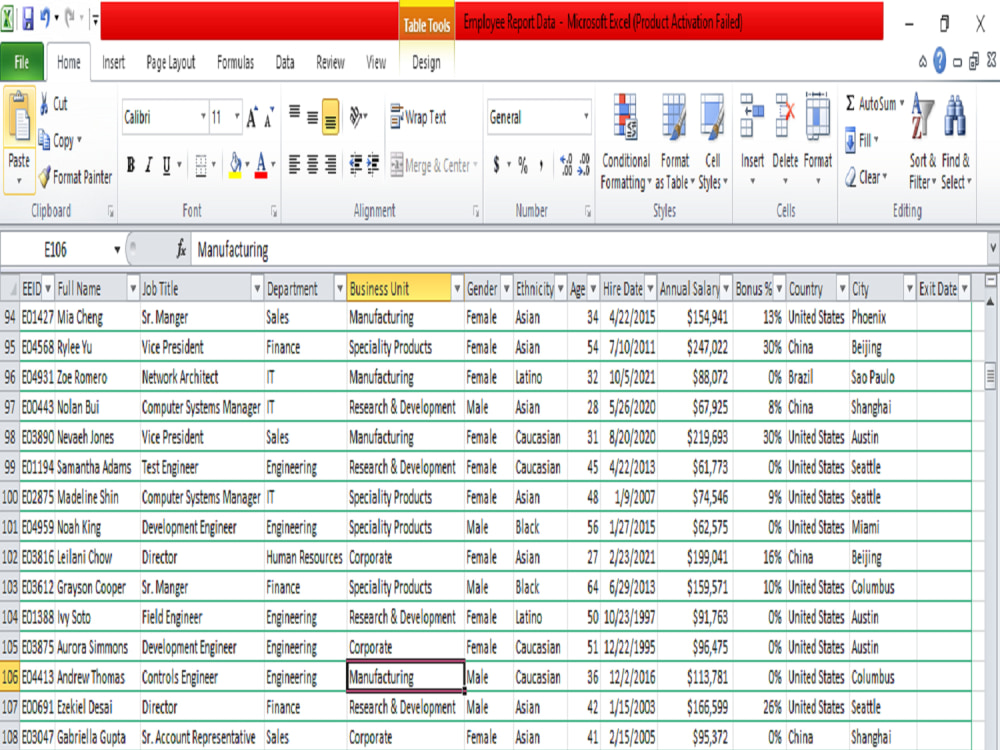Open the Department column filter dropdown
Viewport: 1000px width, 750px height.
click(339, 289)
